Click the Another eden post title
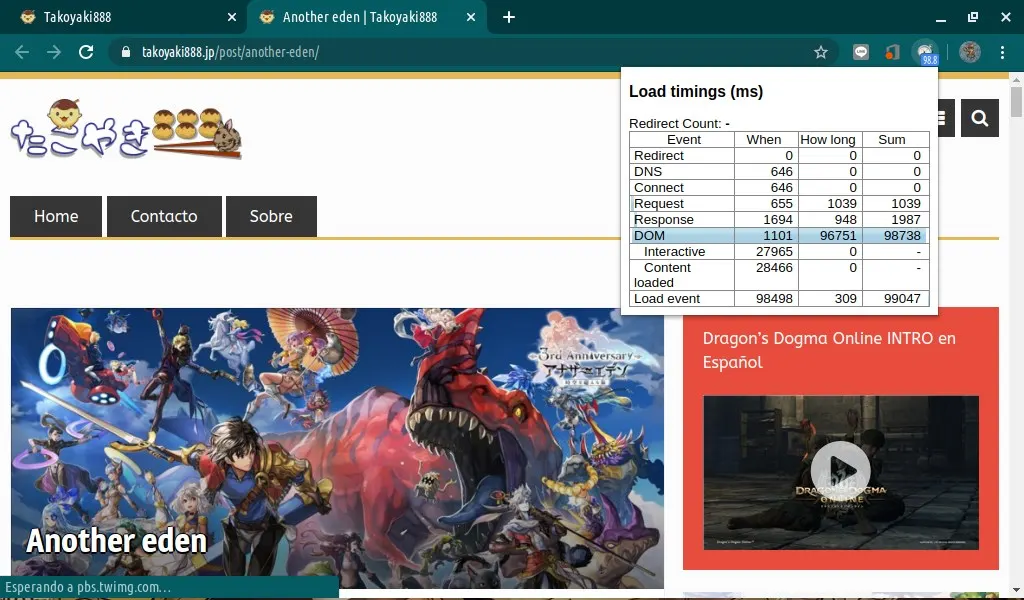This screenshot has height=600, width=1024. pyautogui.click(x=116, y=541)
